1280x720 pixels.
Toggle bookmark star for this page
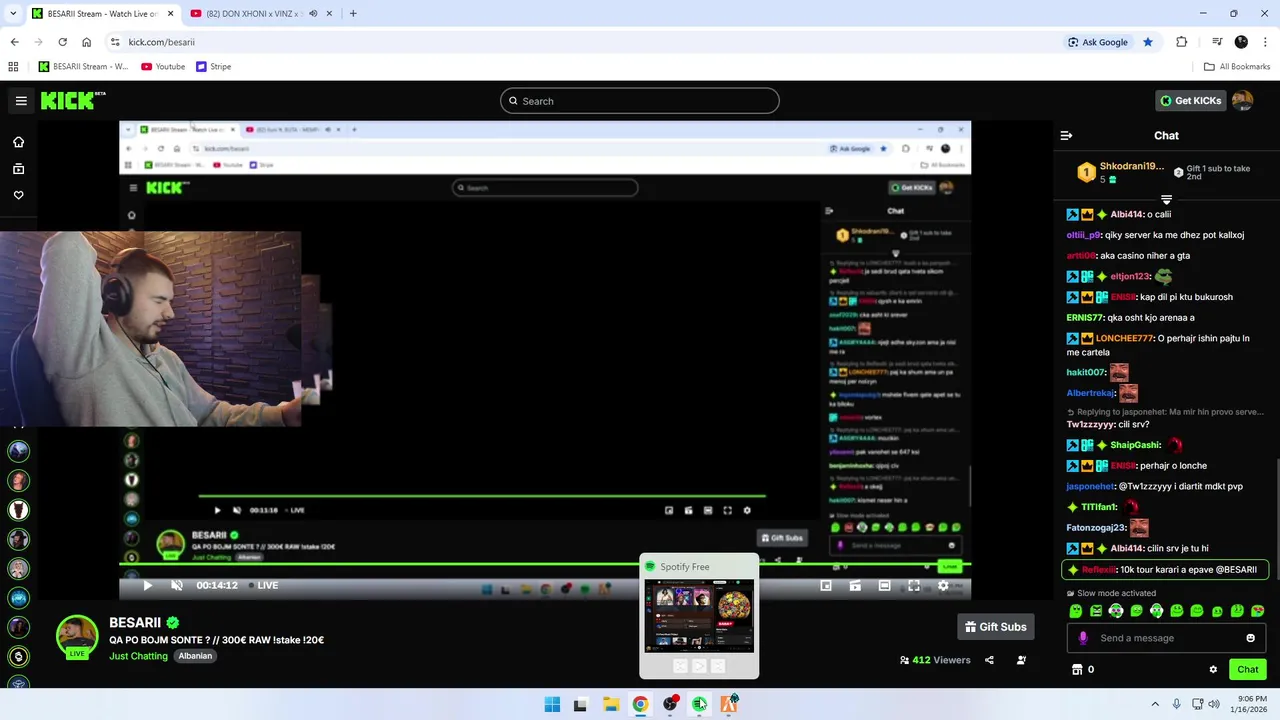coord(1148,42)
